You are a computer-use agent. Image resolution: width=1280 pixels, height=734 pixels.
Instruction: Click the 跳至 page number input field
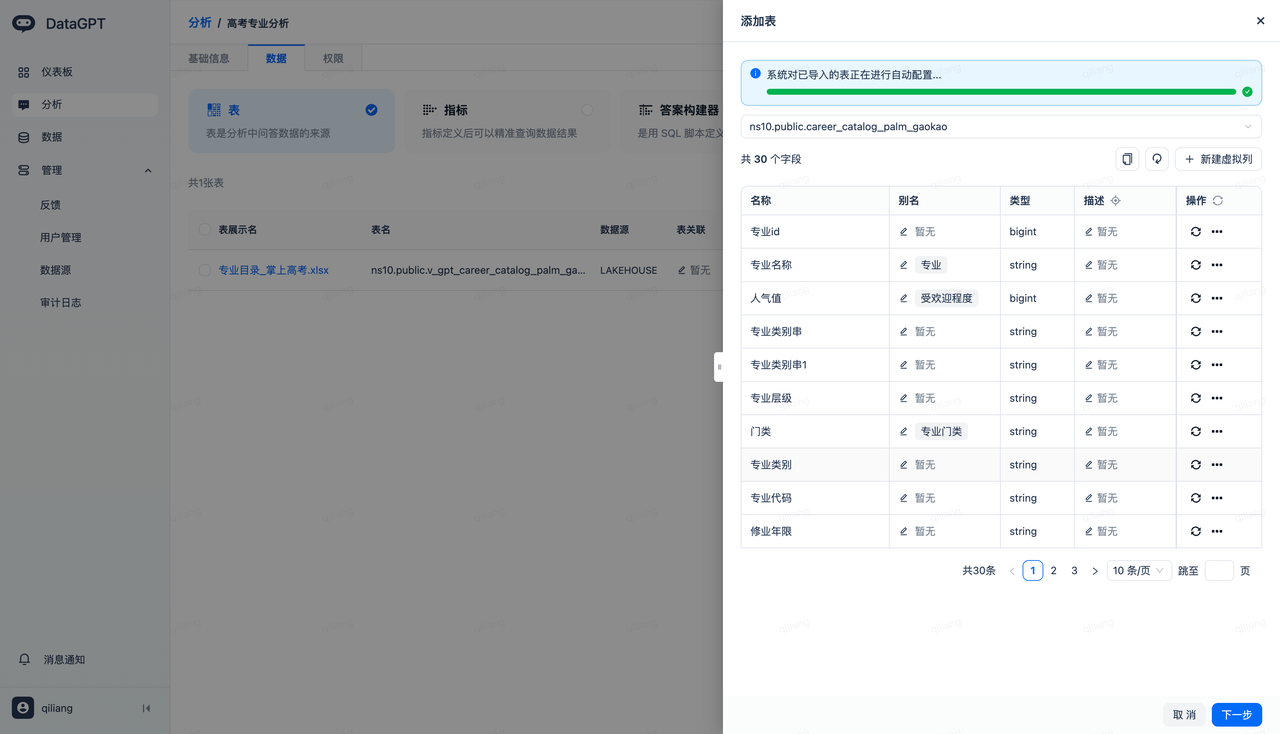pos(1219,571)
